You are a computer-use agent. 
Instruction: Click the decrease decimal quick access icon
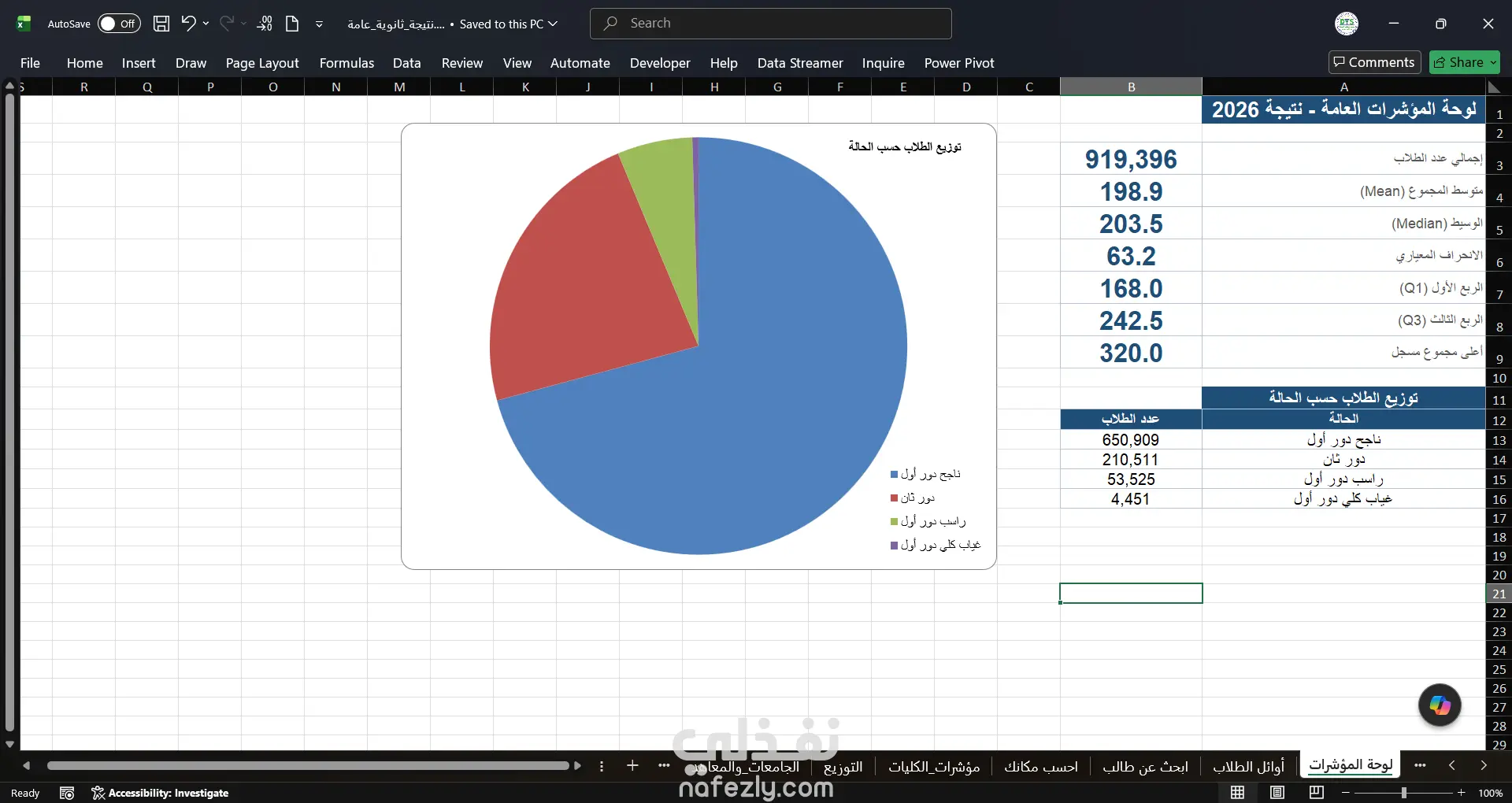pos(265,24)
